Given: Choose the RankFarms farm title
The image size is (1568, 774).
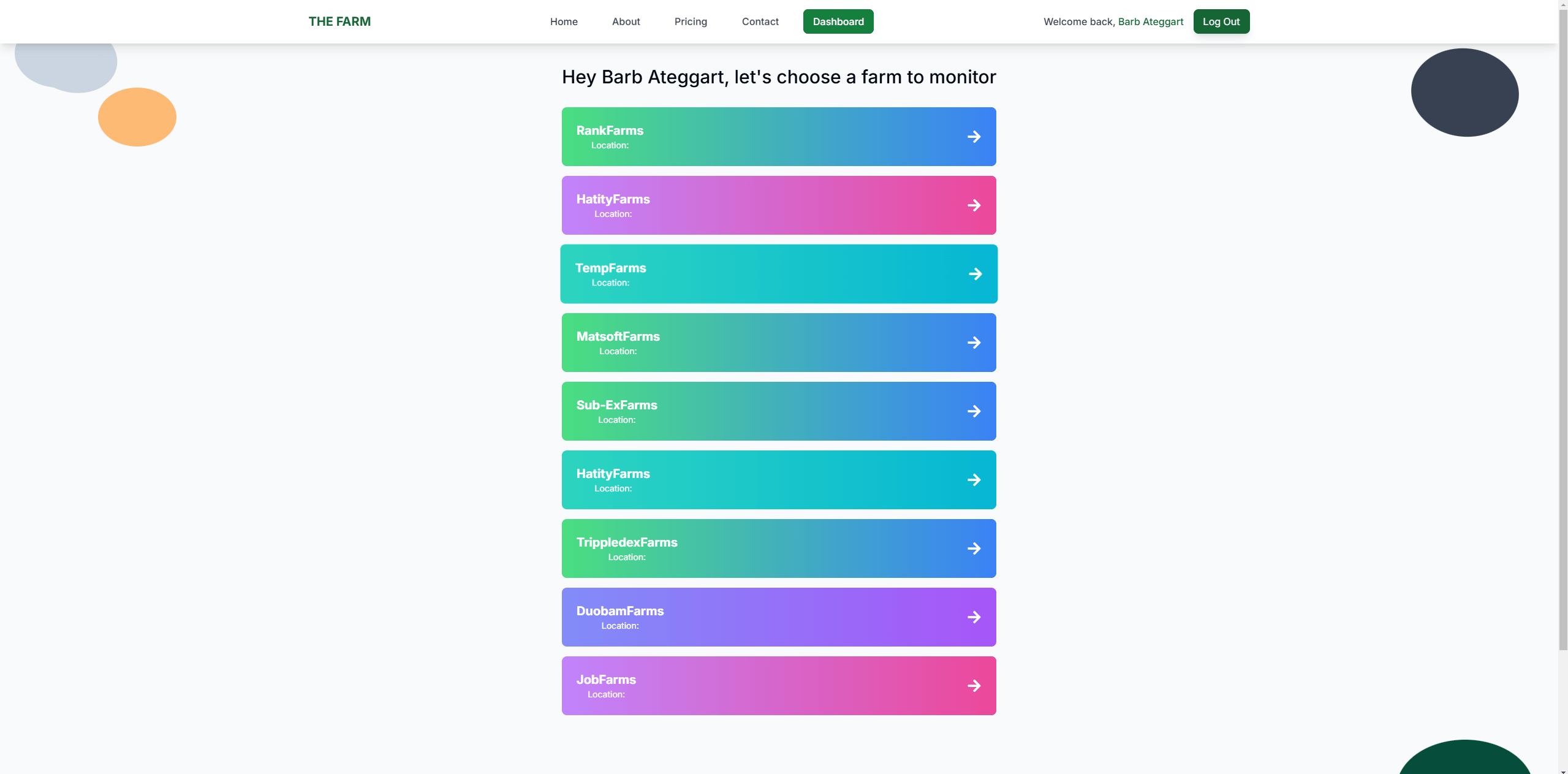Looking at the screenshot, I should click(x=610, y=131).
